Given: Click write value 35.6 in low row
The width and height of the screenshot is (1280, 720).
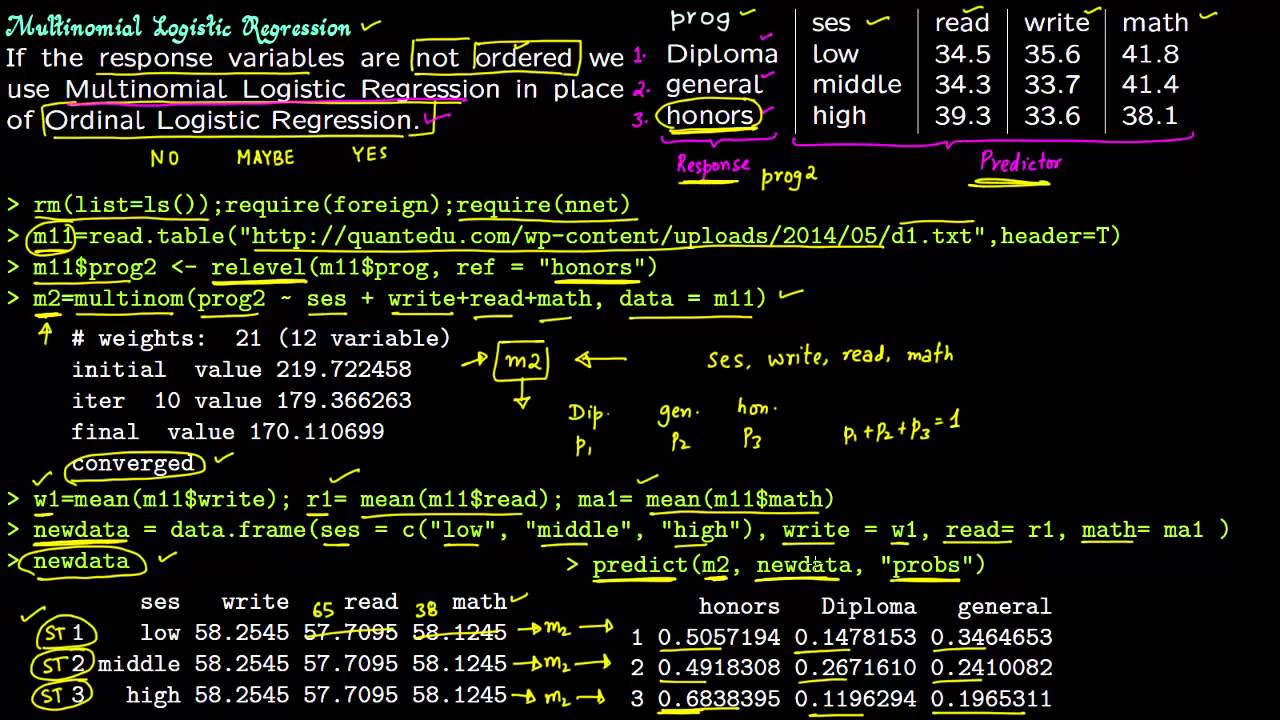Looking at the screenshot, I should [1052, 54].
